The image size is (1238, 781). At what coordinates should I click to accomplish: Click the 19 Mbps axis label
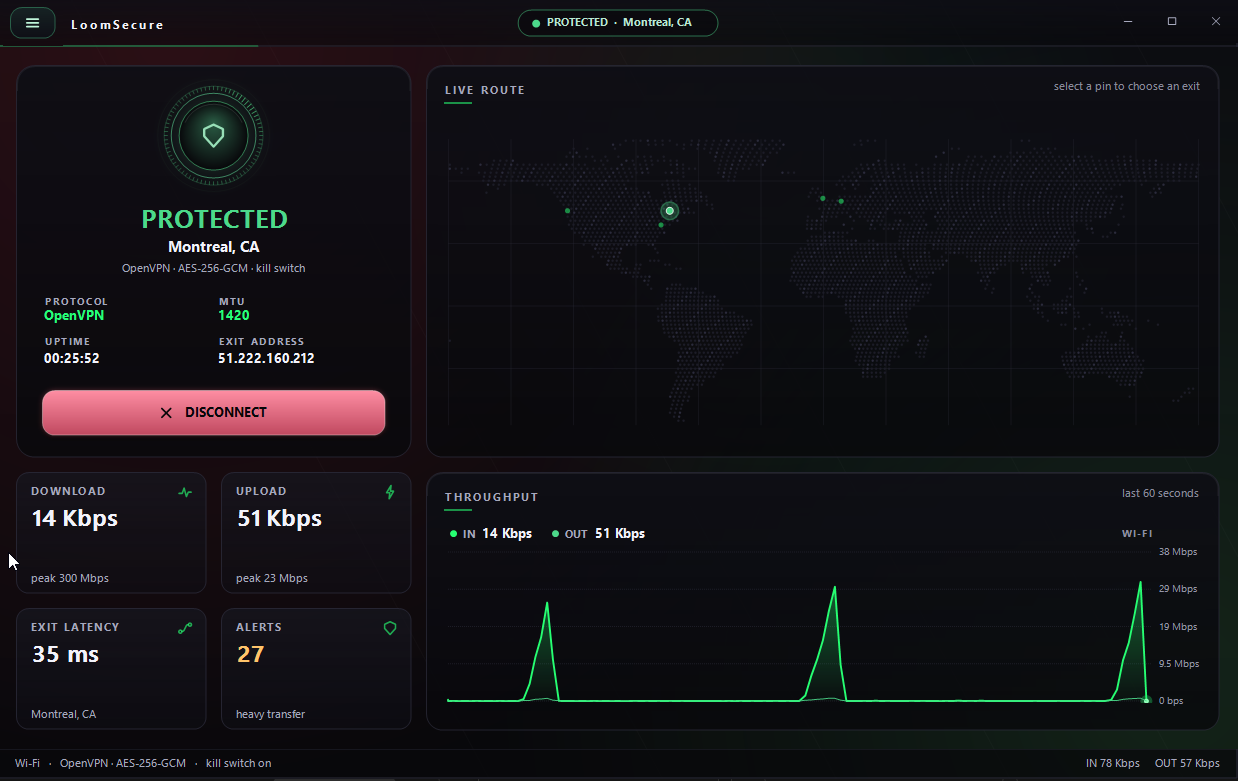[1178, 627]
